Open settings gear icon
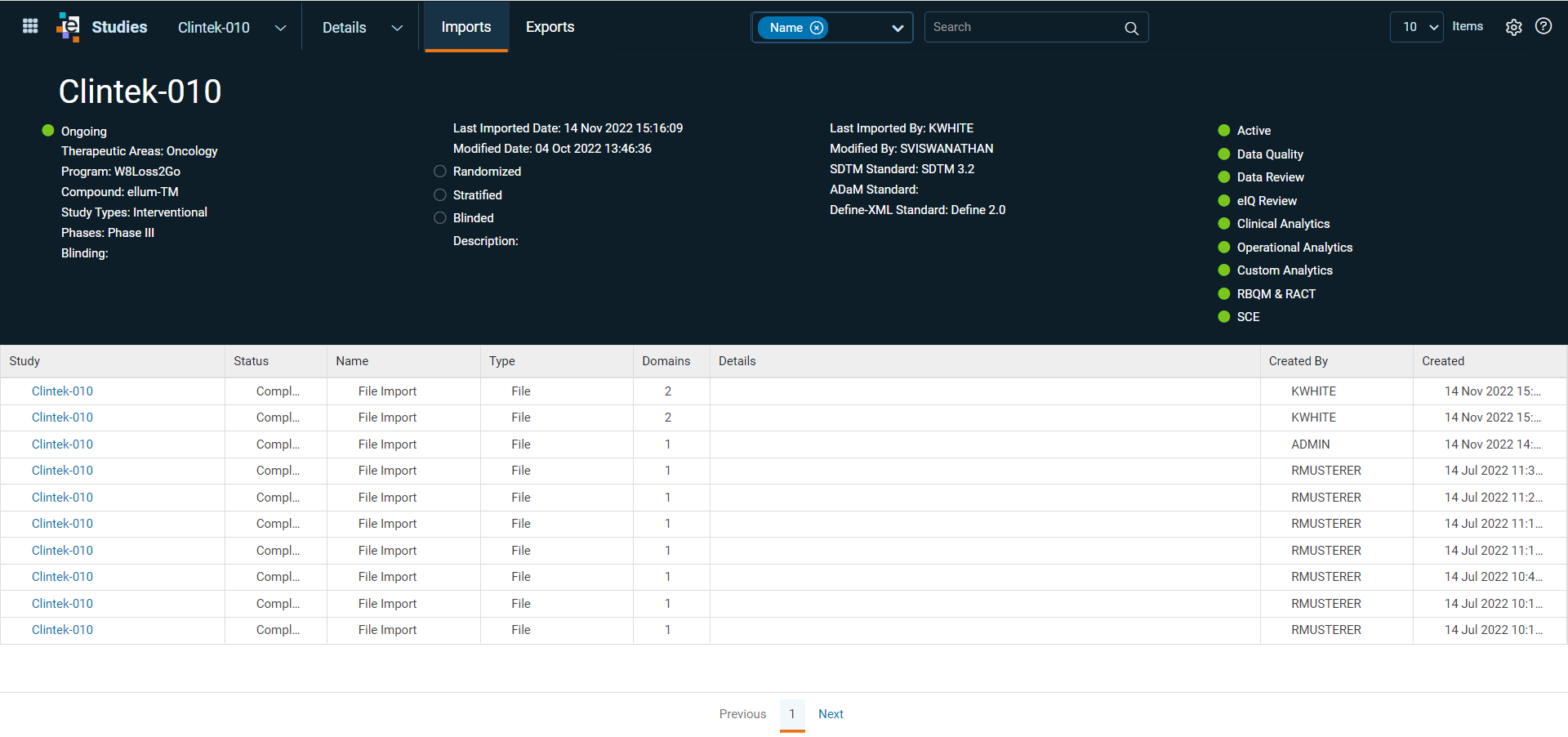The height and width of the screenshot is (737, 1568). [x=1513, y=27]
